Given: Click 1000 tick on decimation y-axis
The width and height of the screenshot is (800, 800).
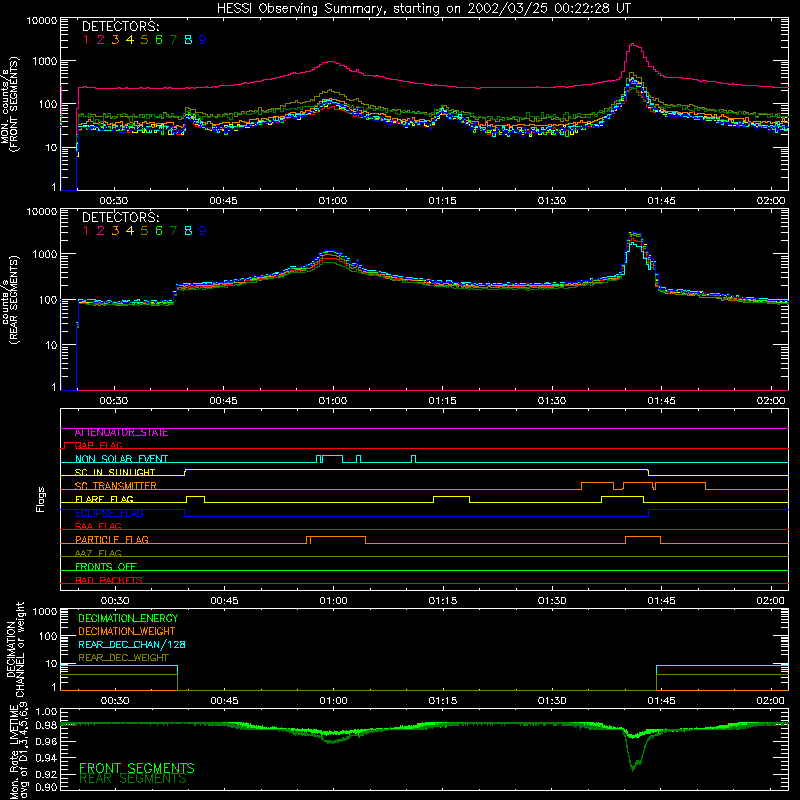Looking at the screenshot, I should coord(45,611).
